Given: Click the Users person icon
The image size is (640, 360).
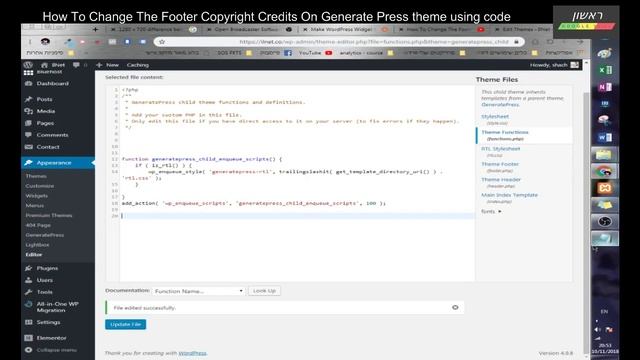Looking at the screenshot, I should [28, 280].
